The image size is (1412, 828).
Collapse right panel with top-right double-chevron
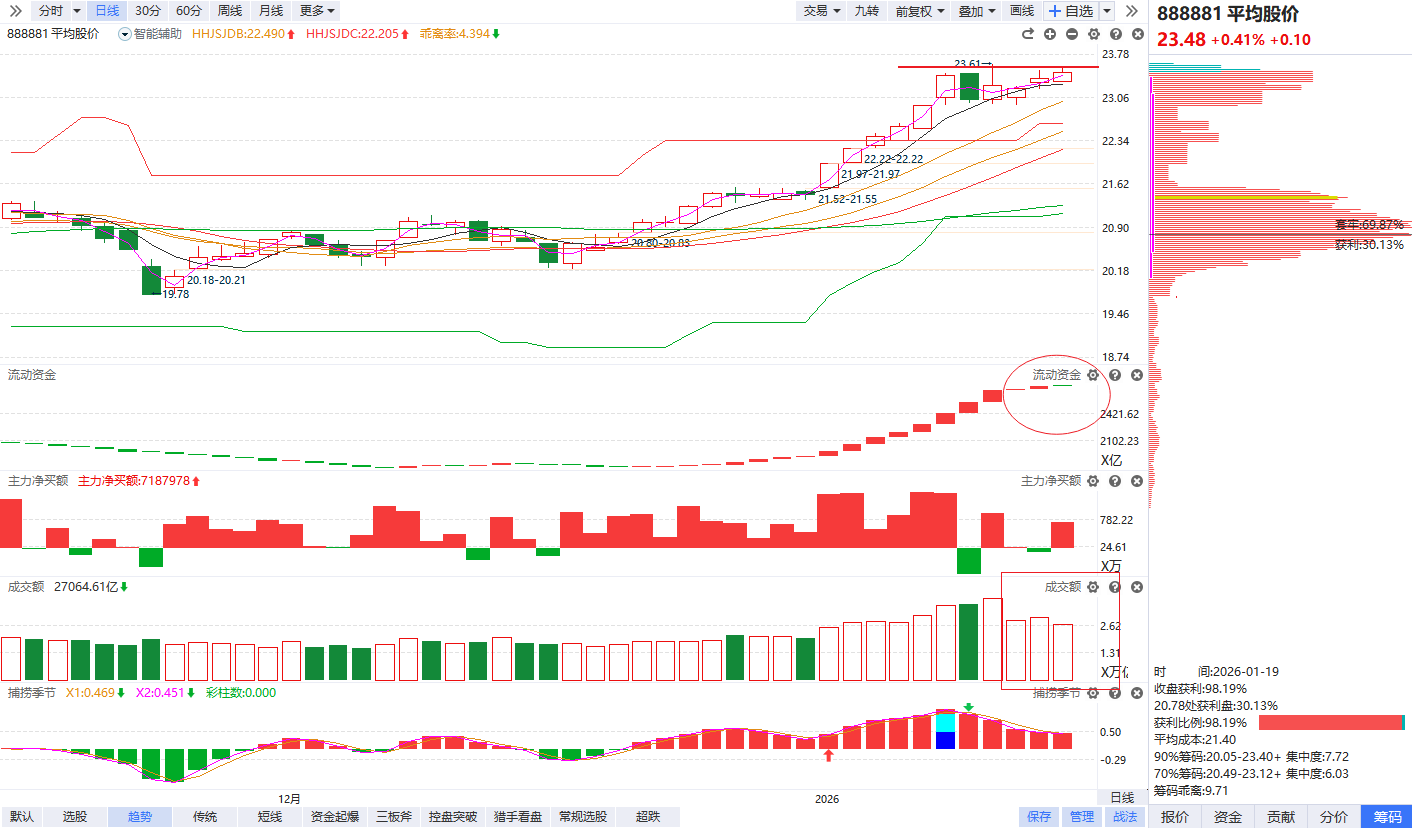coord(1131,11)
